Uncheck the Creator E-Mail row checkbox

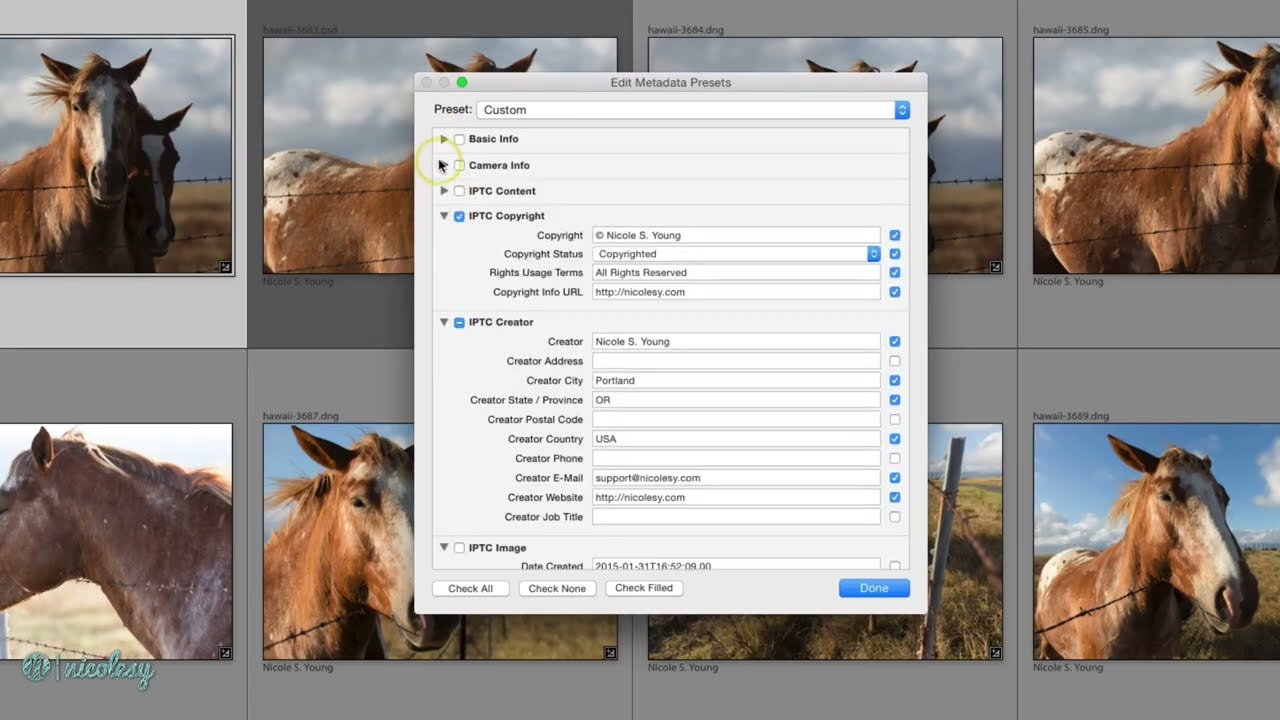[x=894, y=478]
